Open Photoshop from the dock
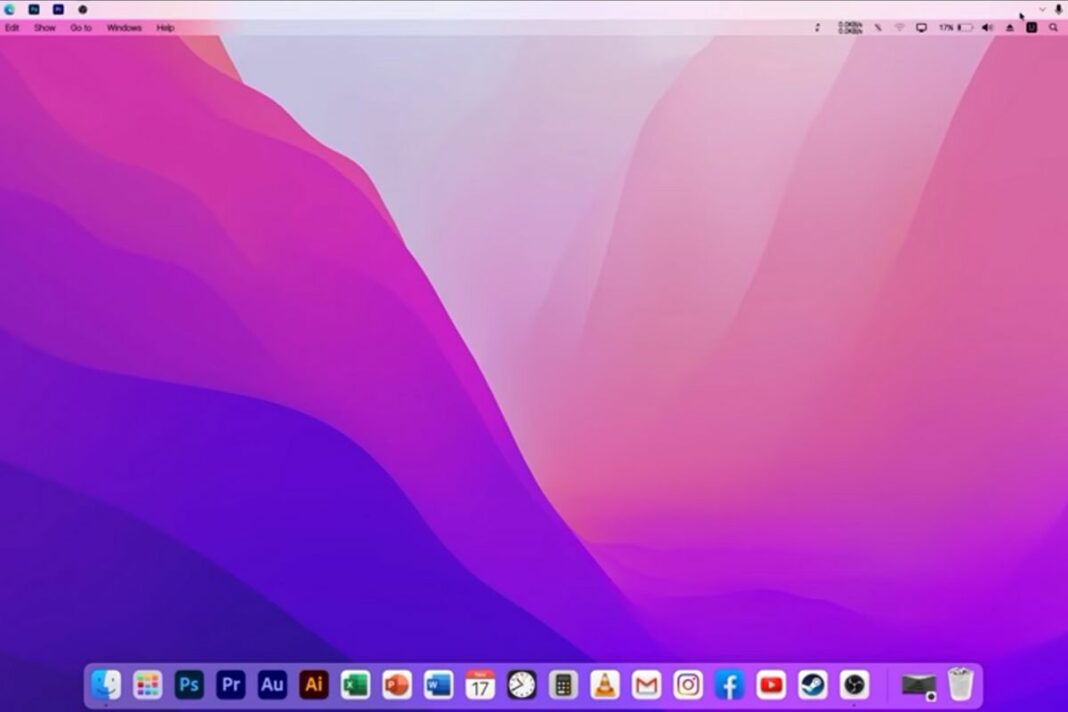This screenshot has height=712, width=1068. (189, 685)
